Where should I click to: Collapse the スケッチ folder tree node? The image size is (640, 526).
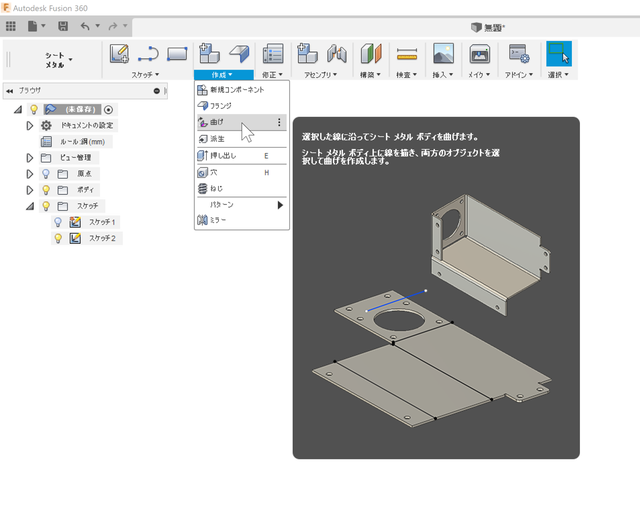[x=30, y=206]
